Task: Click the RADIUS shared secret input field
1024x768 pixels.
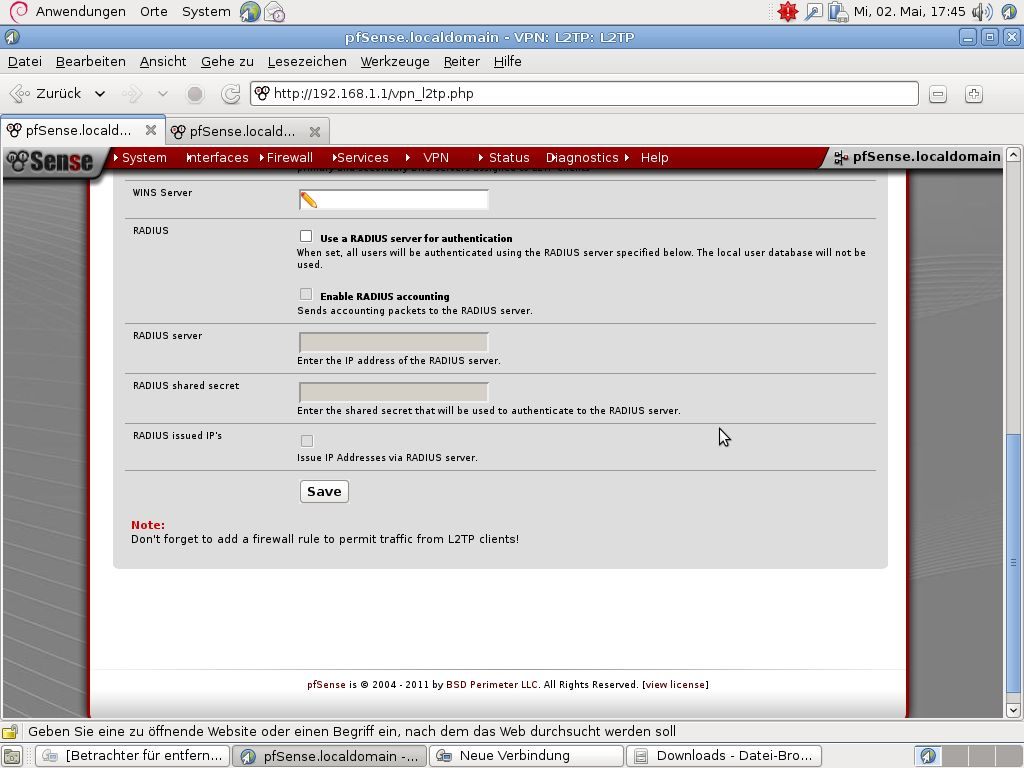Action: (394, 392)
